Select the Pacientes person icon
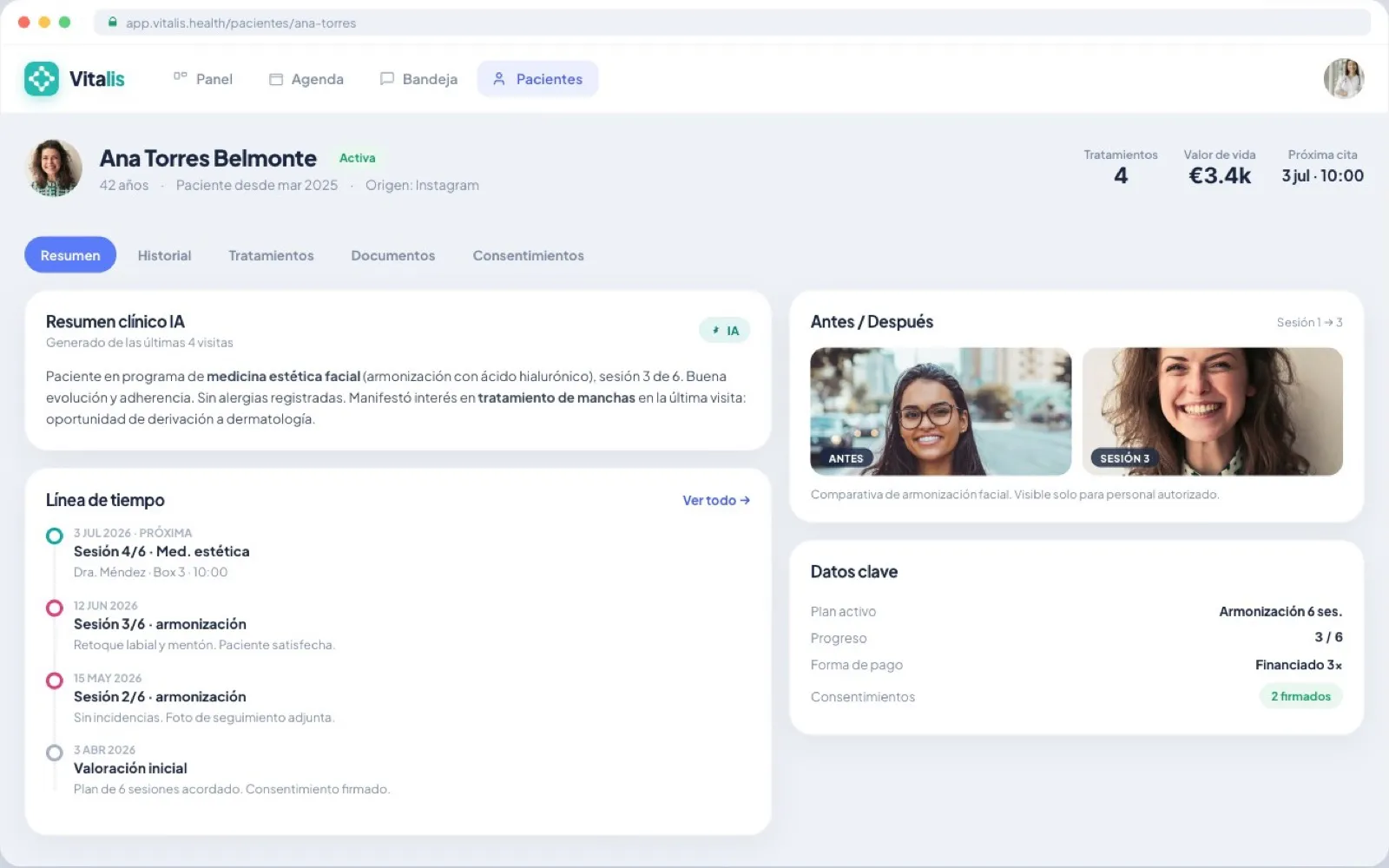 point(499,79)
